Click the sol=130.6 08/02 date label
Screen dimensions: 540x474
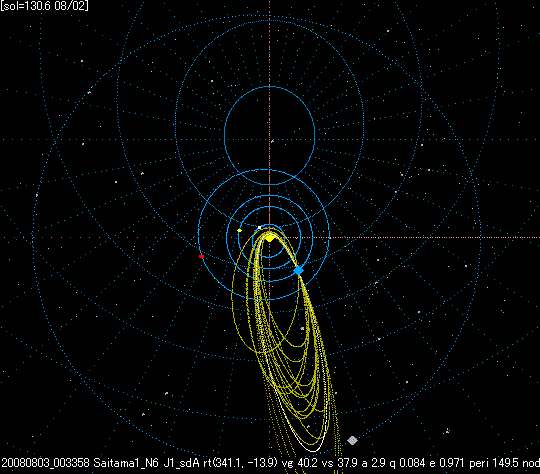[x=44, y=6]
